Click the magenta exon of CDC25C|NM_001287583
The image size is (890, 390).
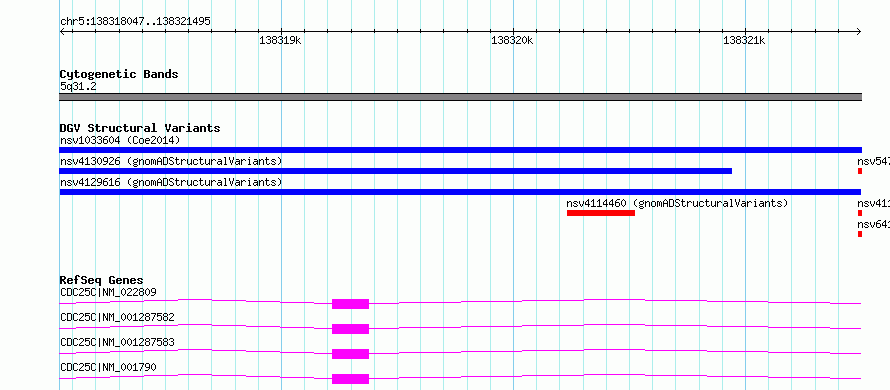coord(350,354)
